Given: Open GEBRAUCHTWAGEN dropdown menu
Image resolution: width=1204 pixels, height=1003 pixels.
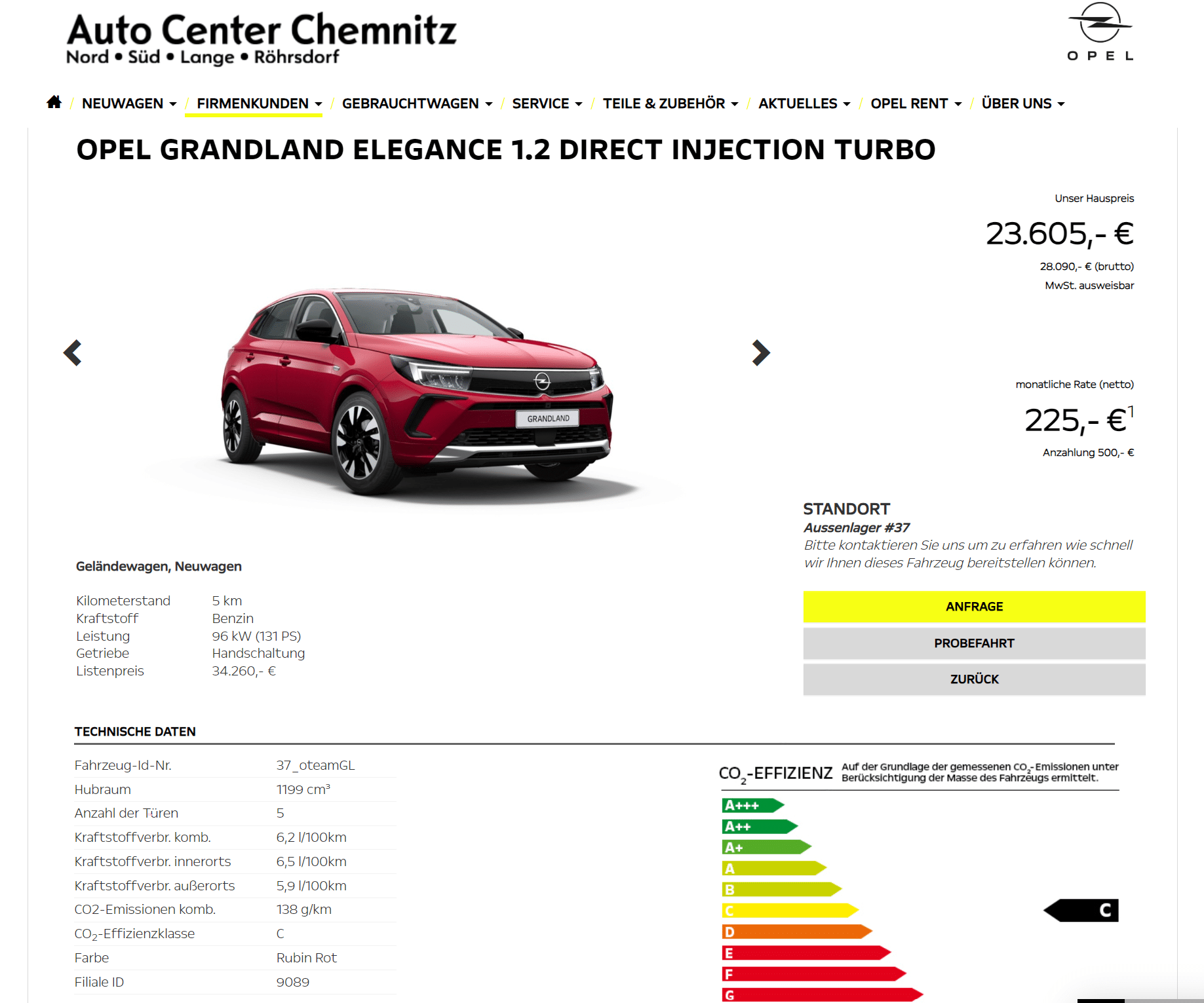Looking at the screenshot, I should [x=417, y=104].
